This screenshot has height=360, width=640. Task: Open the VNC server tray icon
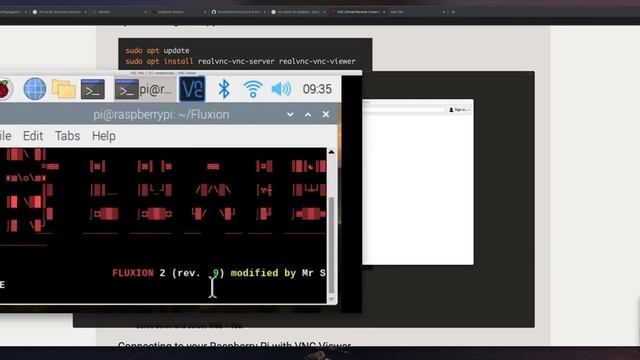tap(192, 89)
